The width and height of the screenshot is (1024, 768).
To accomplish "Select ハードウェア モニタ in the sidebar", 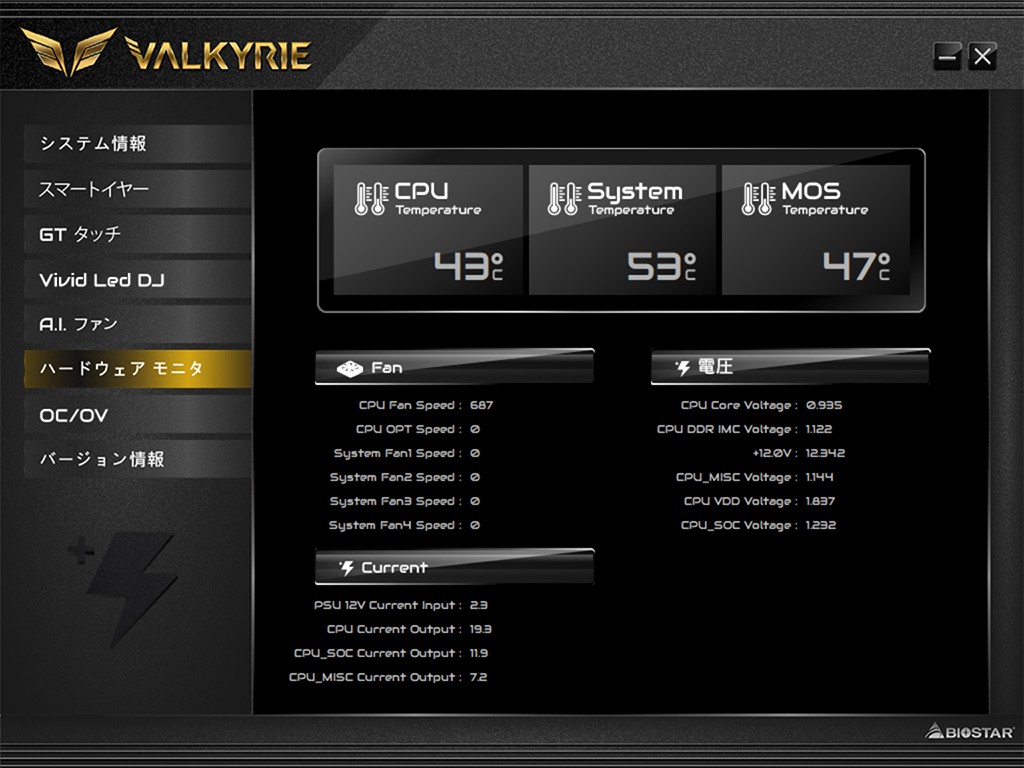I will point(138,369).
